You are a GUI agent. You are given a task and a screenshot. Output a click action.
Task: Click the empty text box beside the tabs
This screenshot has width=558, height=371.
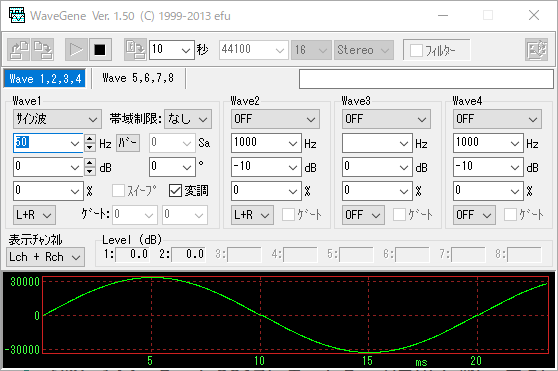click(426, 79)
